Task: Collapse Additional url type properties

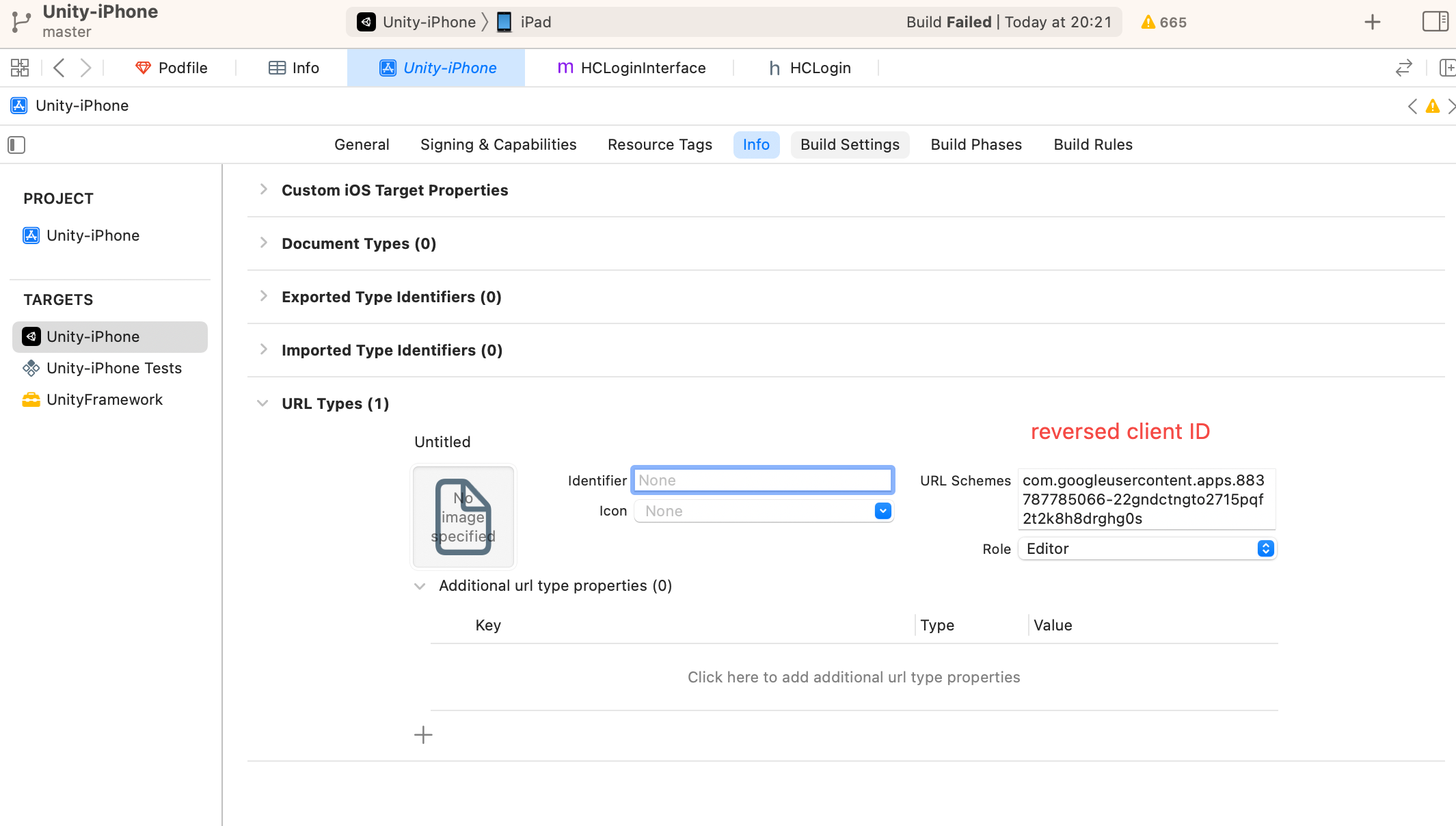Action: pyautogui.click(x=420, y=586)
